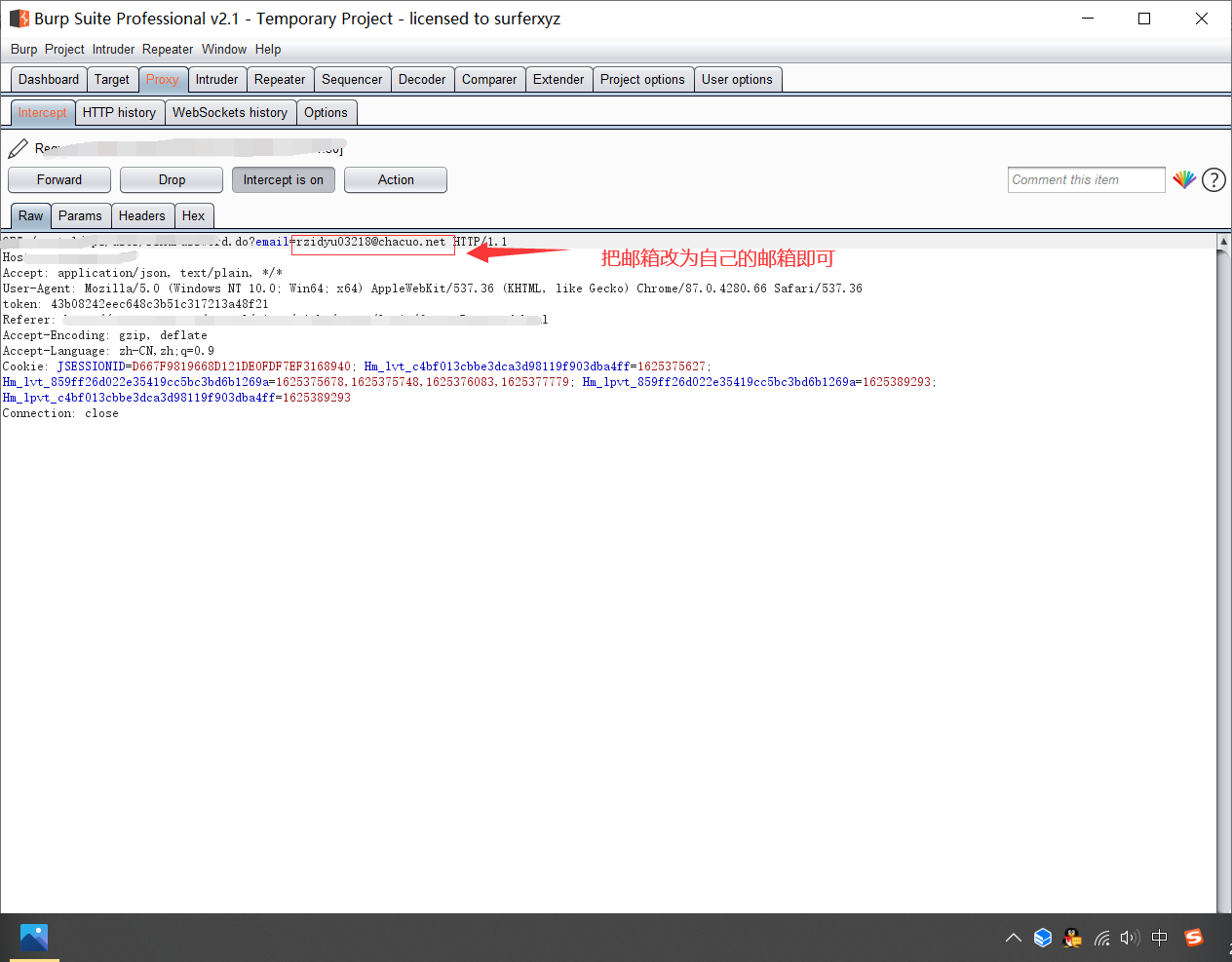The image size is (1232, 962).
Task: Switch to the Repeater tool tab
Action: [280, 79]
